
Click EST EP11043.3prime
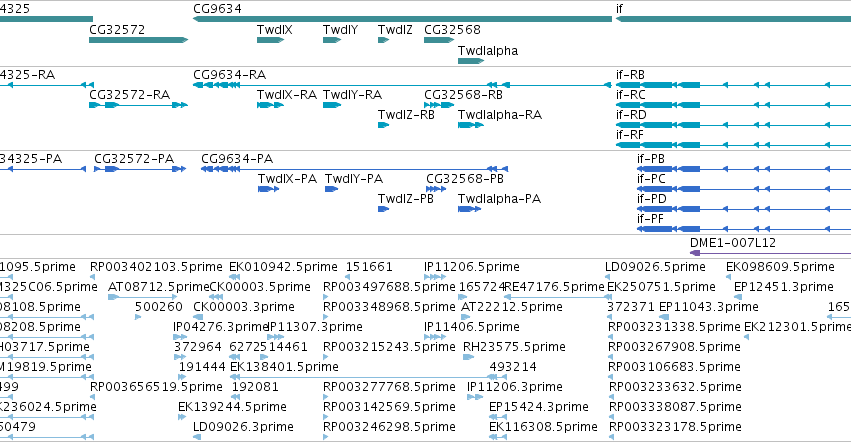tap(709, 307)
